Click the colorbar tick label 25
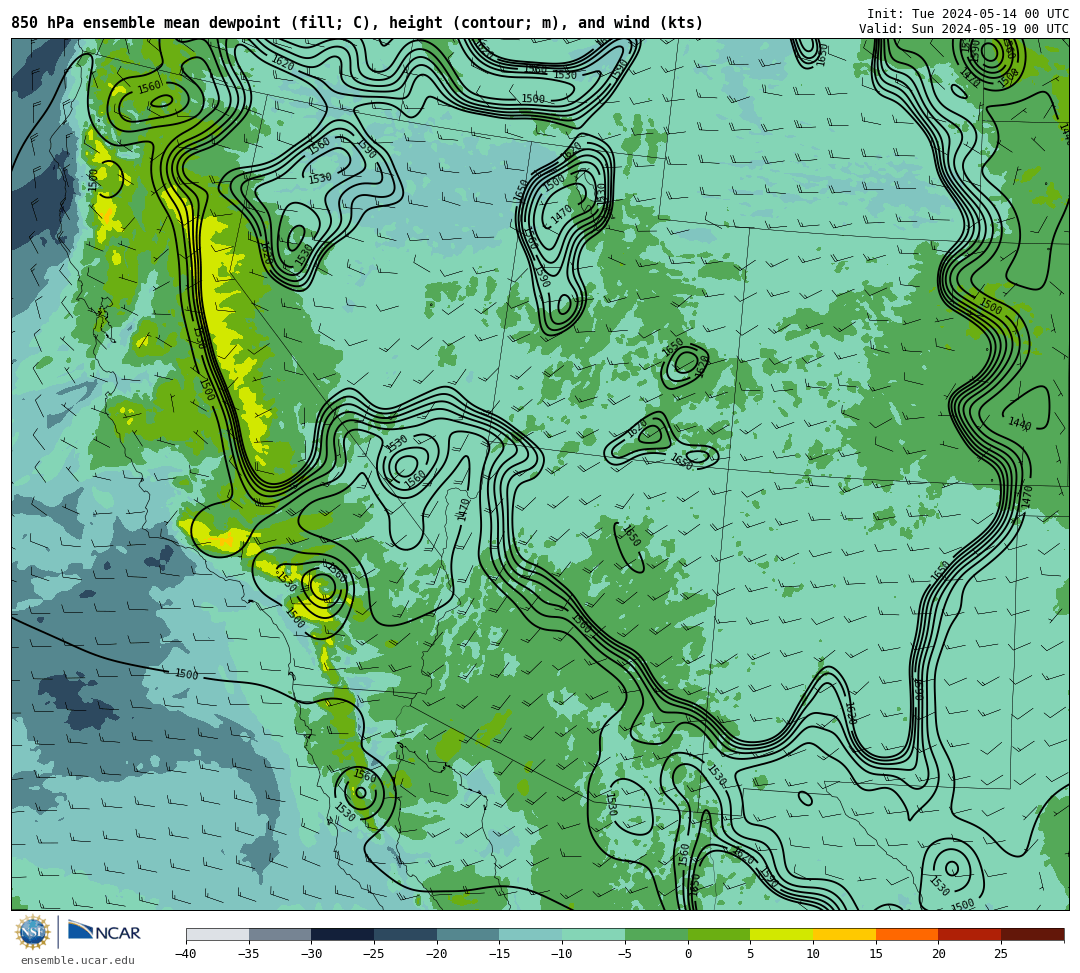Viewport: 1080px width, 973px height. (1001, 954)
